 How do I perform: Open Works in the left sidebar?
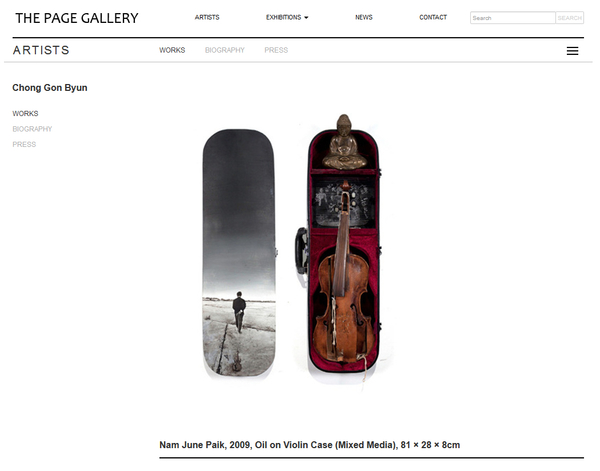[25, 114]
